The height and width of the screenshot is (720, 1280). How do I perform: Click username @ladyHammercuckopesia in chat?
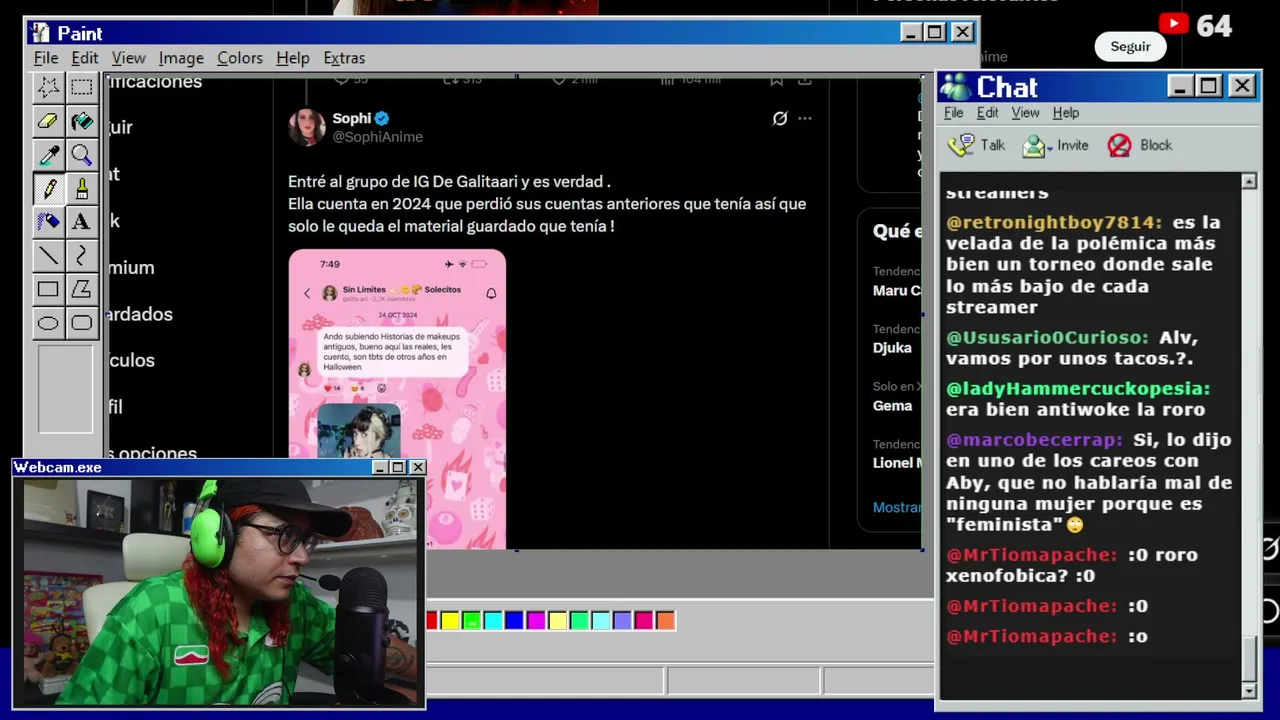(x=1078, y=388)
